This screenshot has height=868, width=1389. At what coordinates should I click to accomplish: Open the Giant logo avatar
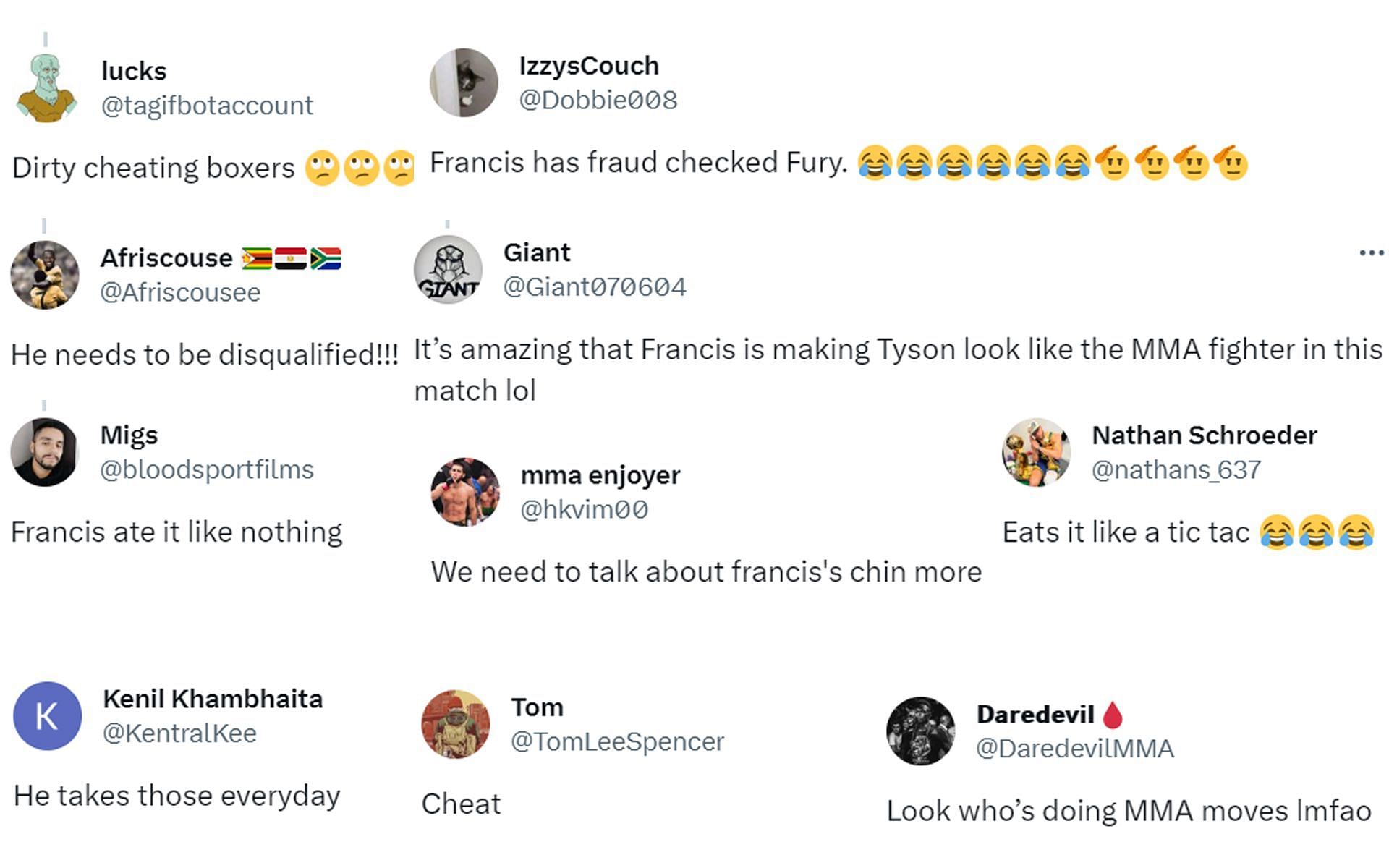[x=448, y=270]
